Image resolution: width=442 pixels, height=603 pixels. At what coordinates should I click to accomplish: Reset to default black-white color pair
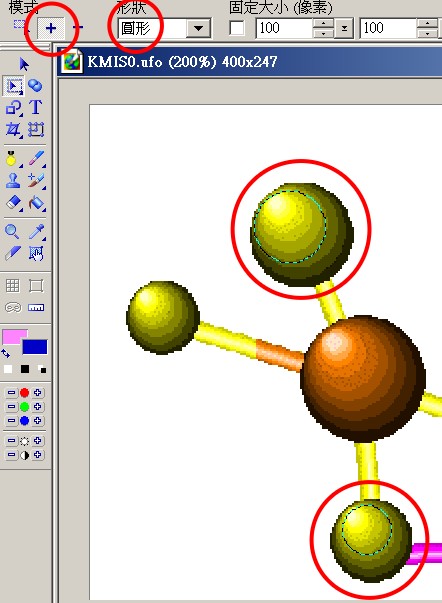click(x=42, y=369)
